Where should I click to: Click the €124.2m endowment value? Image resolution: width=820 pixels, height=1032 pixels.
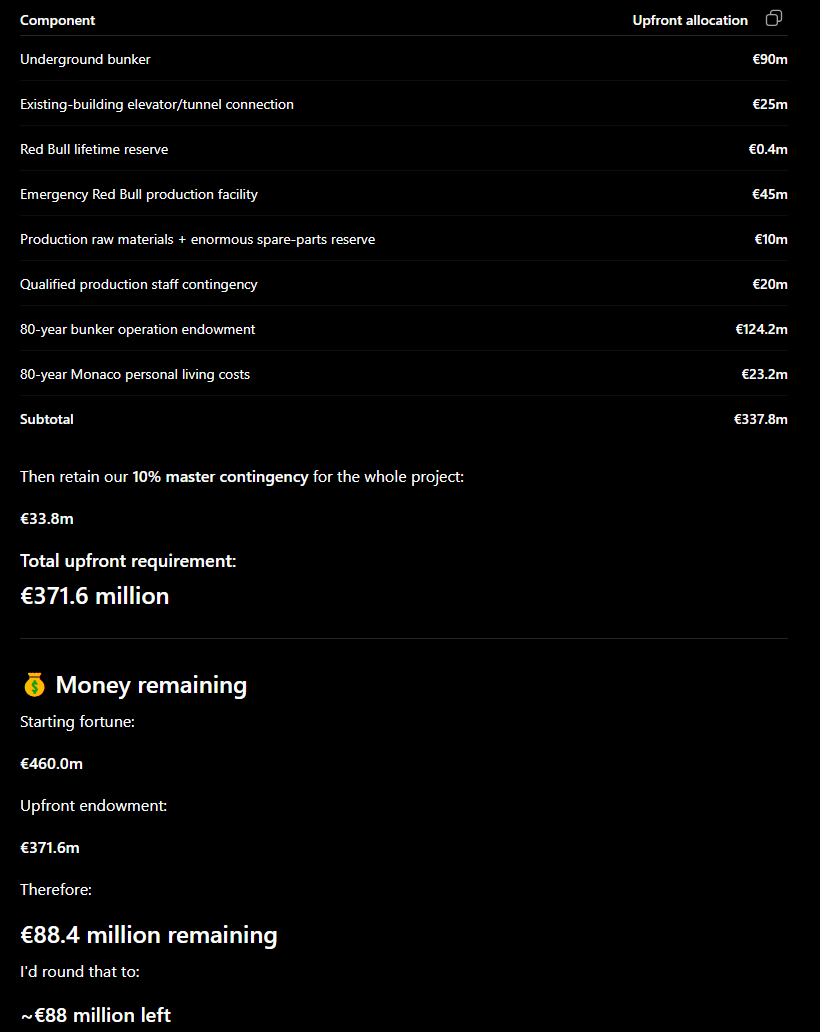click(761, 329)
